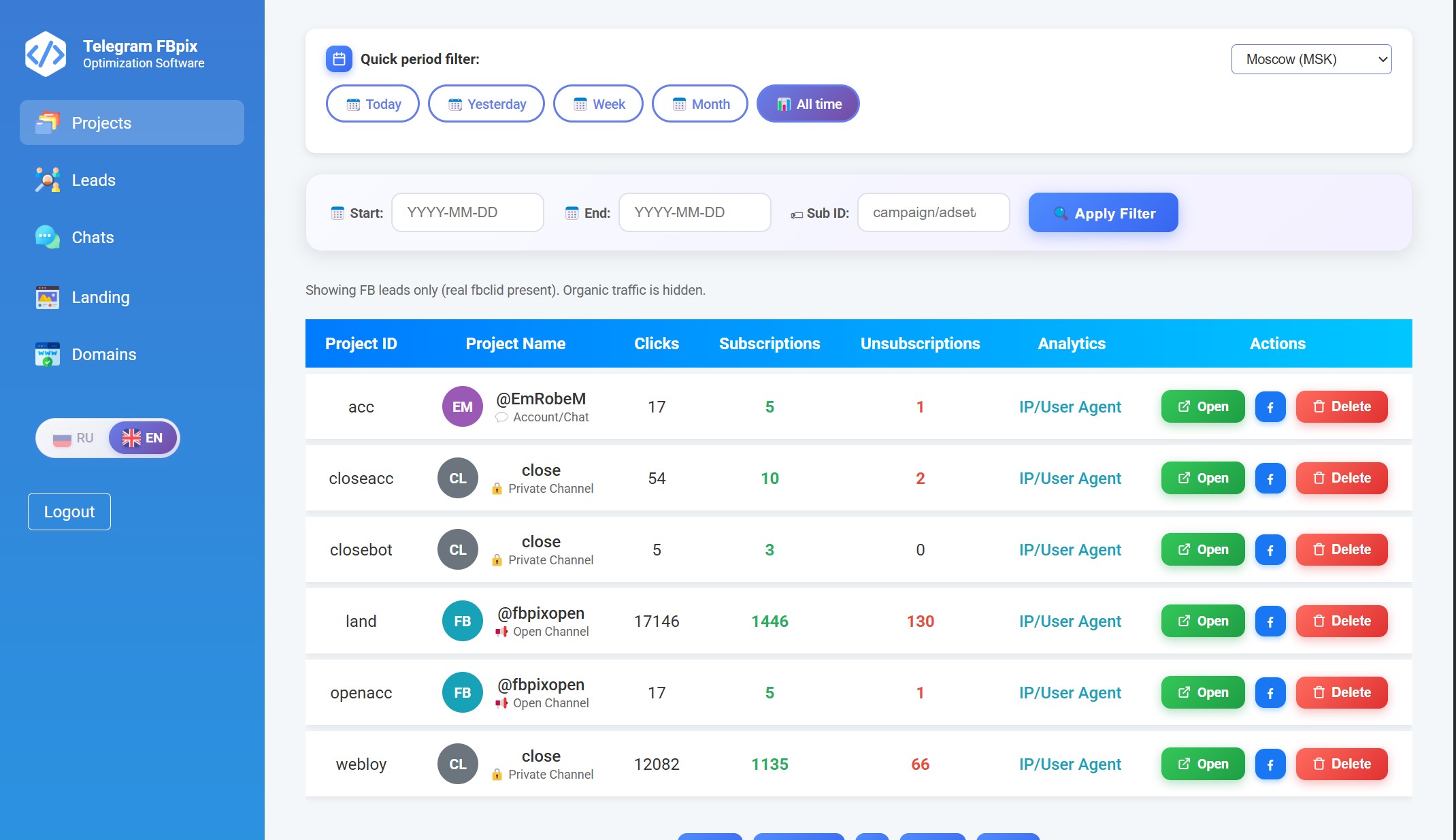Click the calendar icon beside Quick period filter
Screen dimensions: 1456x840
tap(339, 59)
